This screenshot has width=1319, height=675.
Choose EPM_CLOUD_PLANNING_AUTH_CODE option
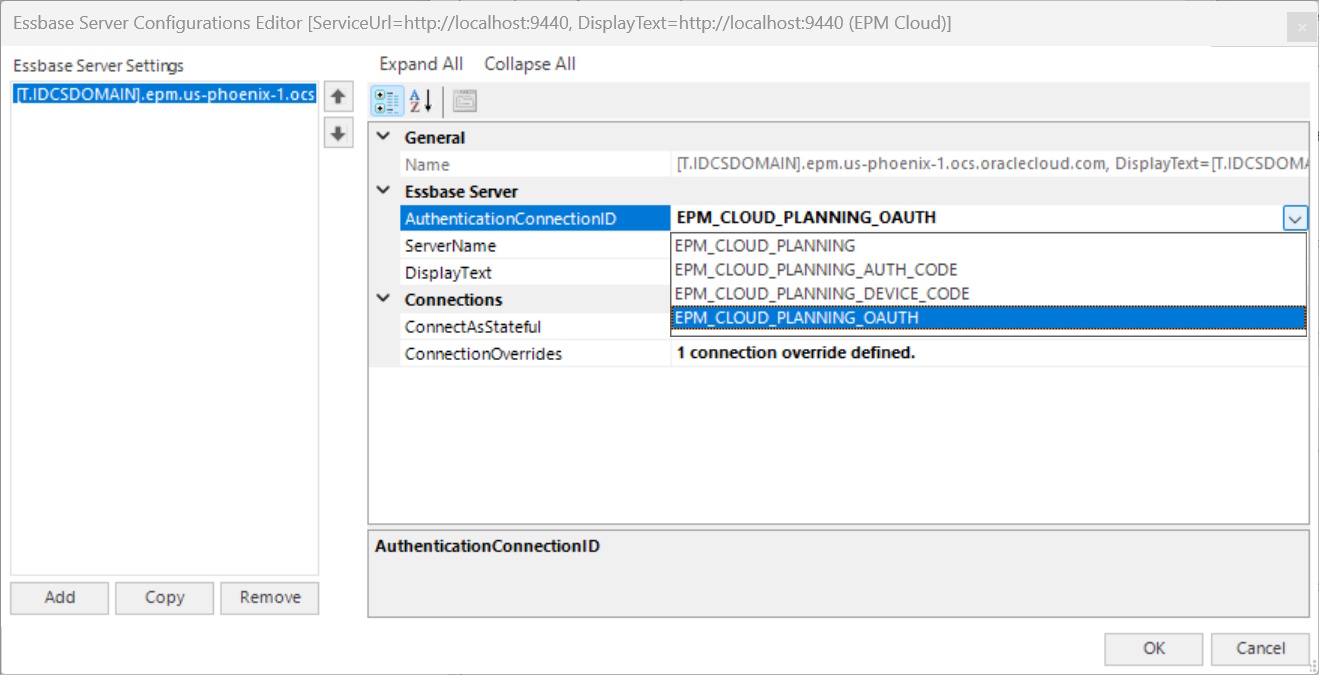coord(988,269)
